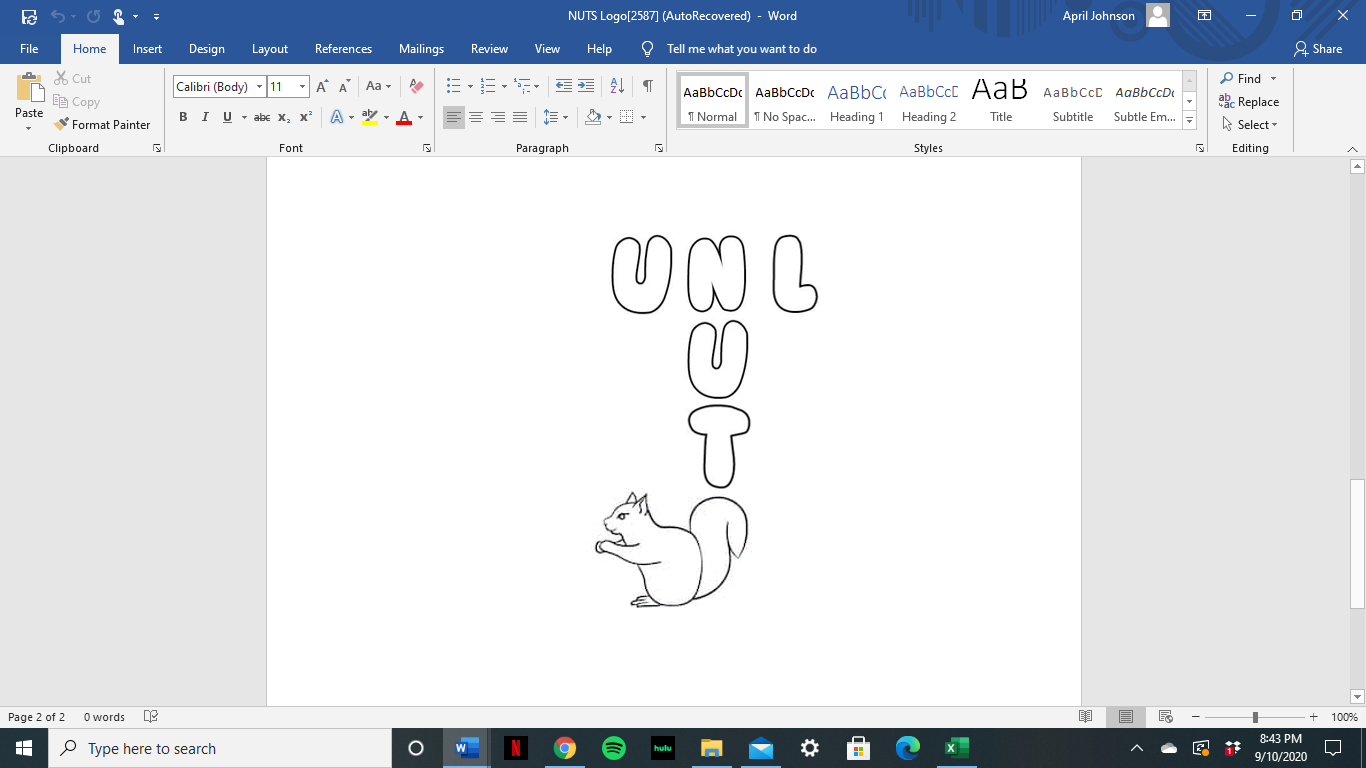
Task: Click the Clear All Formatting icon
Action: [417, 87]
